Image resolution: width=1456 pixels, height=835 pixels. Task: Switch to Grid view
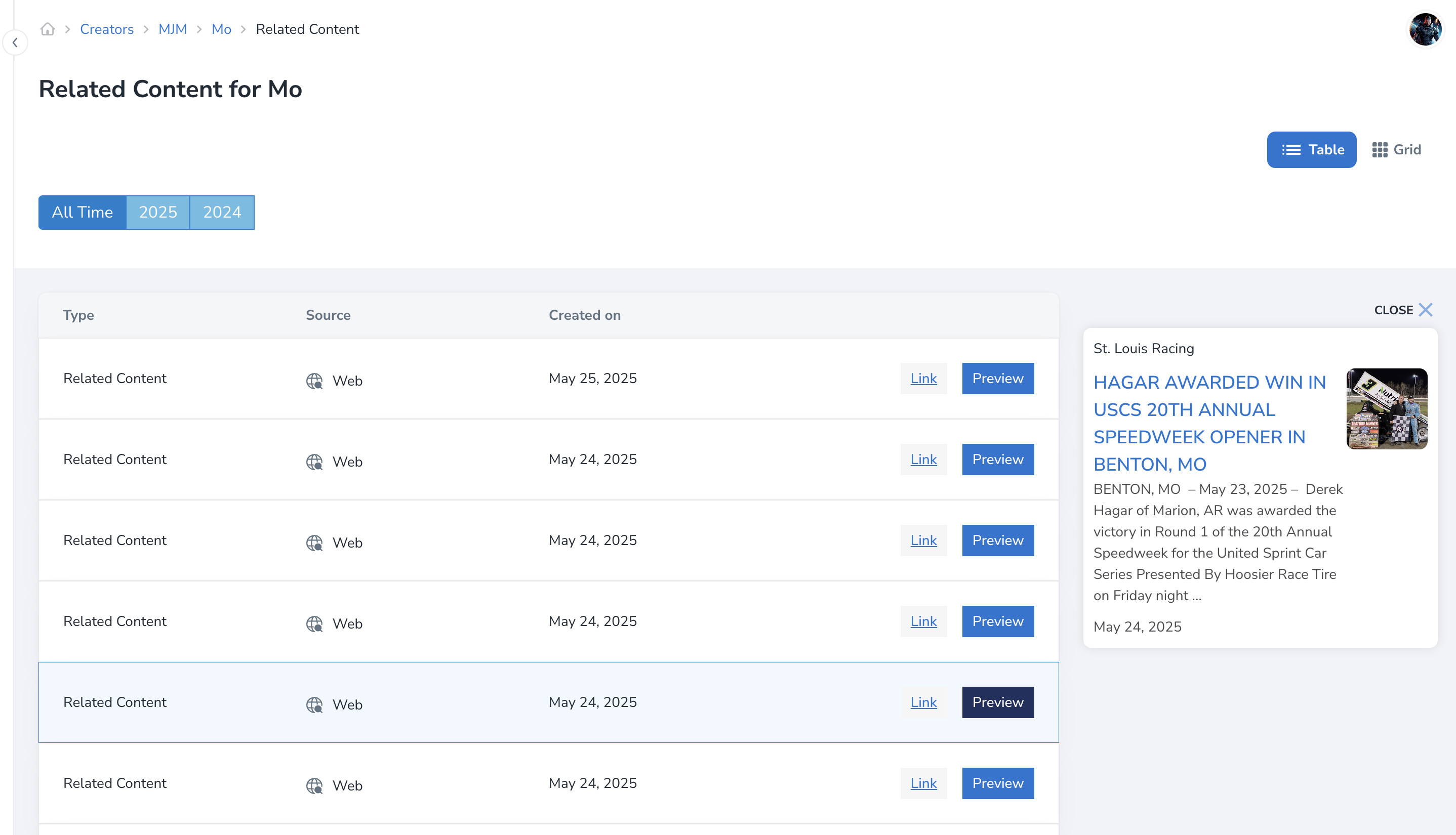1396,150
